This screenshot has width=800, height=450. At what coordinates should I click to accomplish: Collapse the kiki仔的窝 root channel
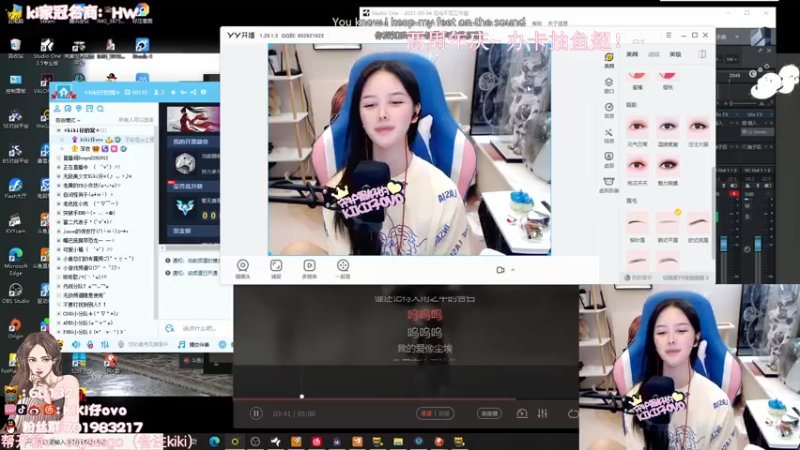[x=59, y=130]
